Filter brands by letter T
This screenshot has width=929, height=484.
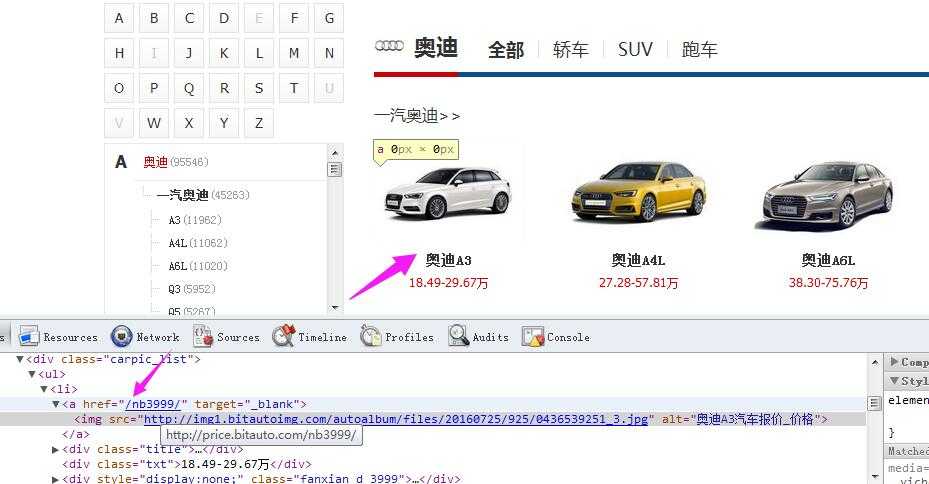(294, 88)
